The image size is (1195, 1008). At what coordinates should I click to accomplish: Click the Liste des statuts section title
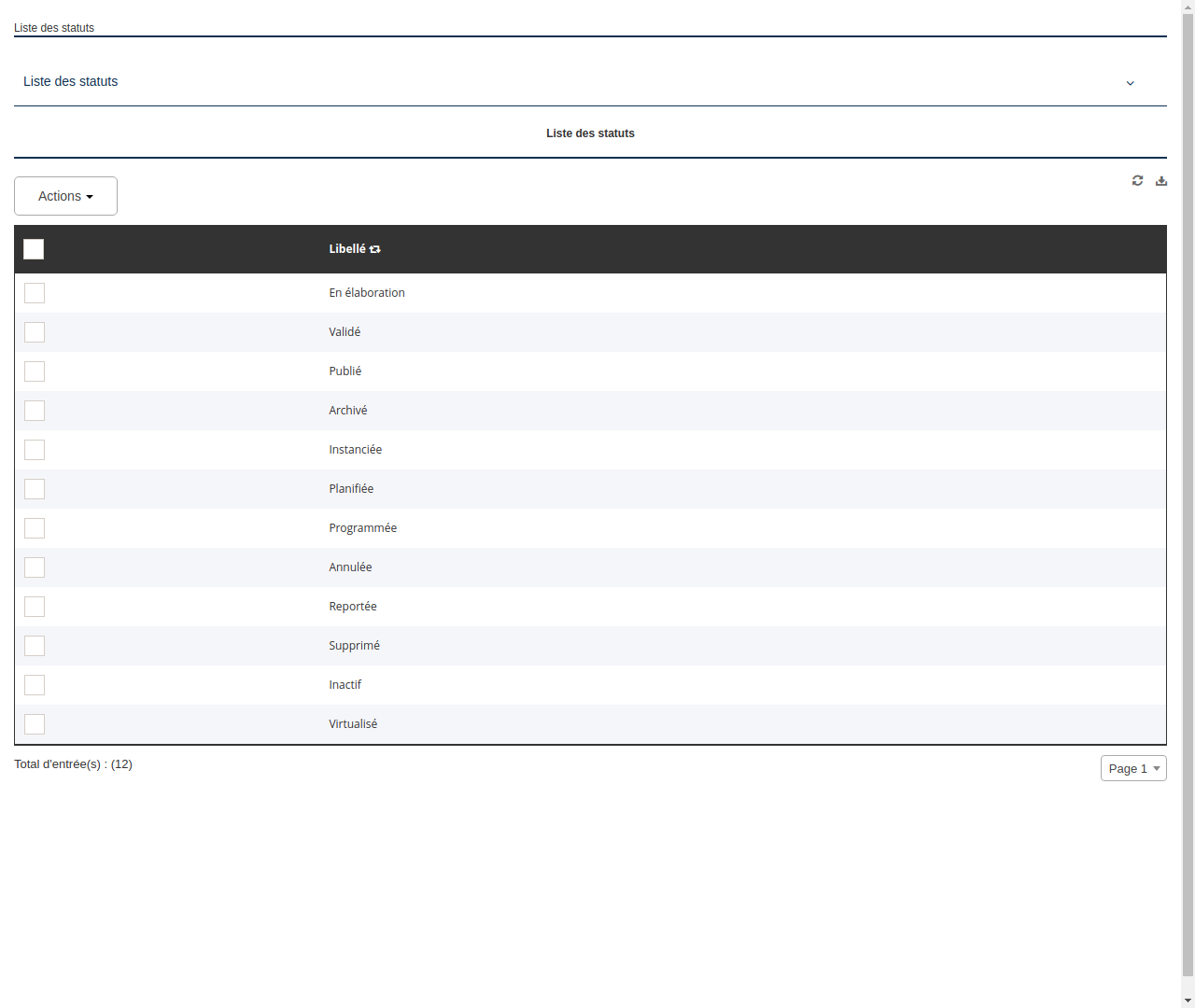[x=590, y=133]
